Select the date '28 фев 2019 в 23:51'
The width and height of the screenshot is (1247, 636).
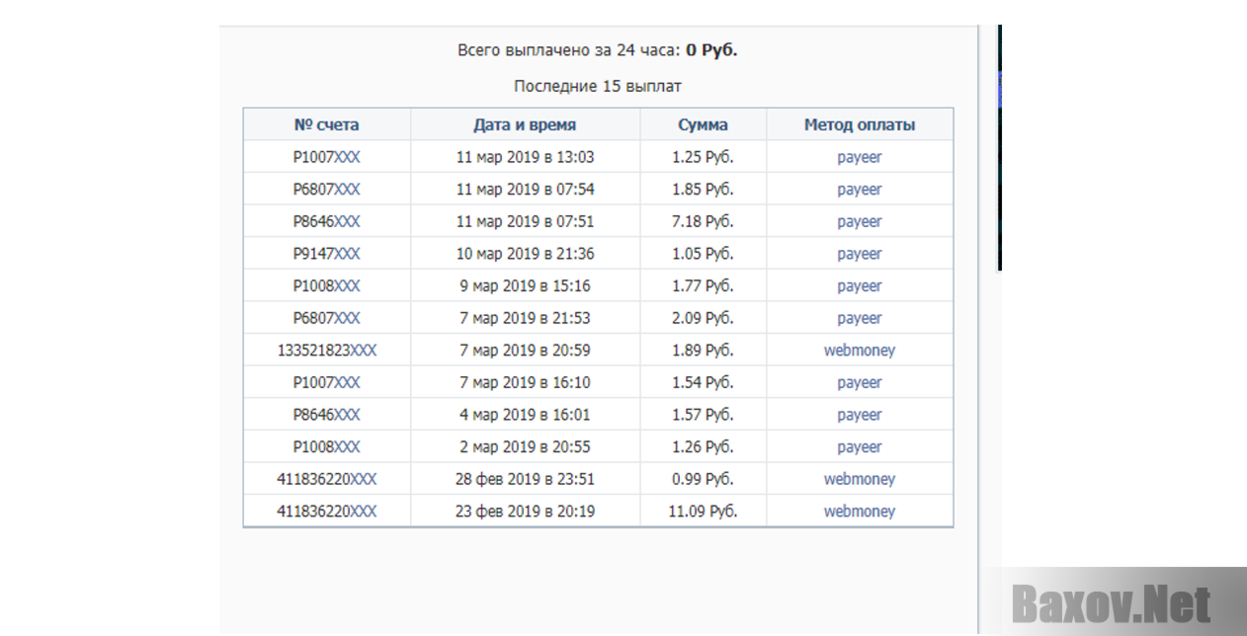tap(525, 479)
